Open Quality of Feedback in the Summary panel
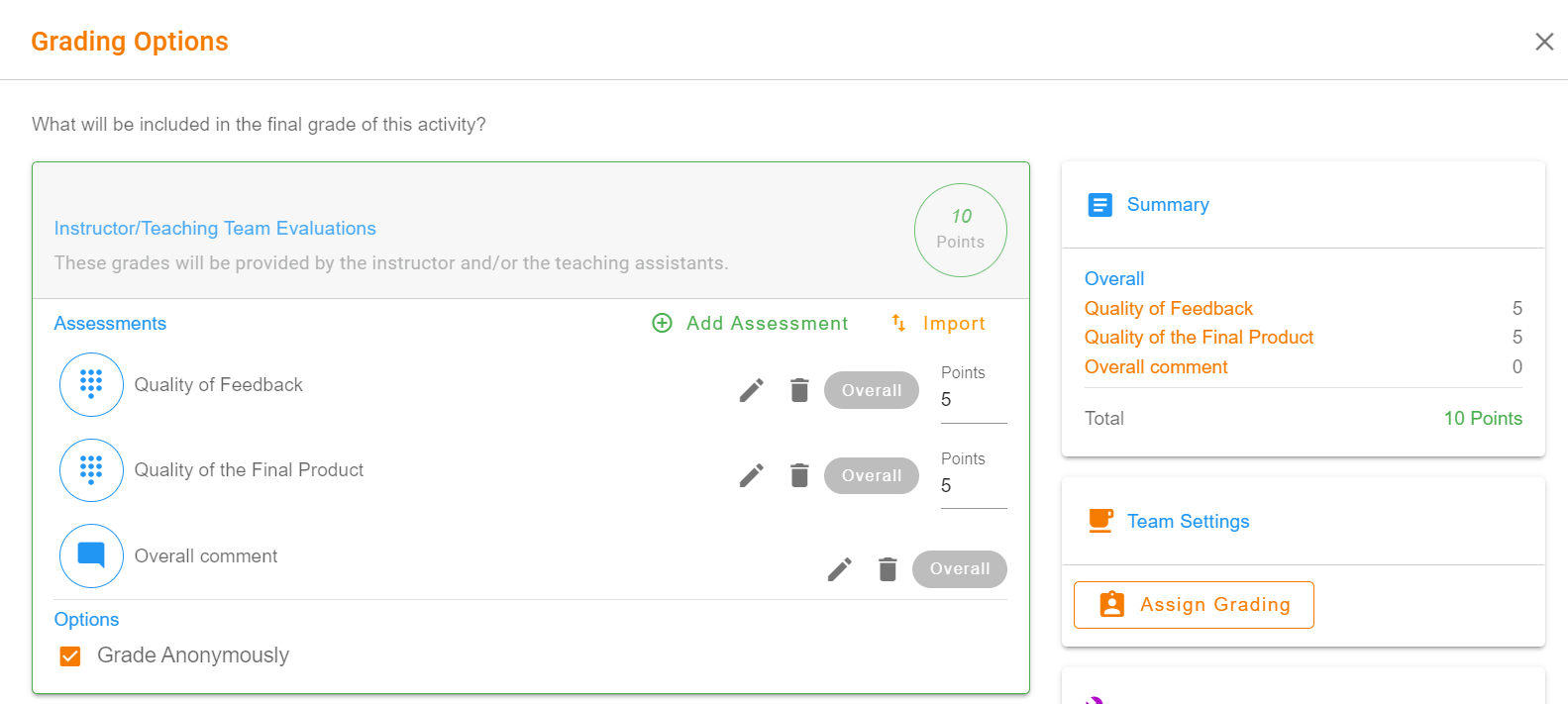The width and height of the screenshot is (1568, 704). [x=1168, y=308]
